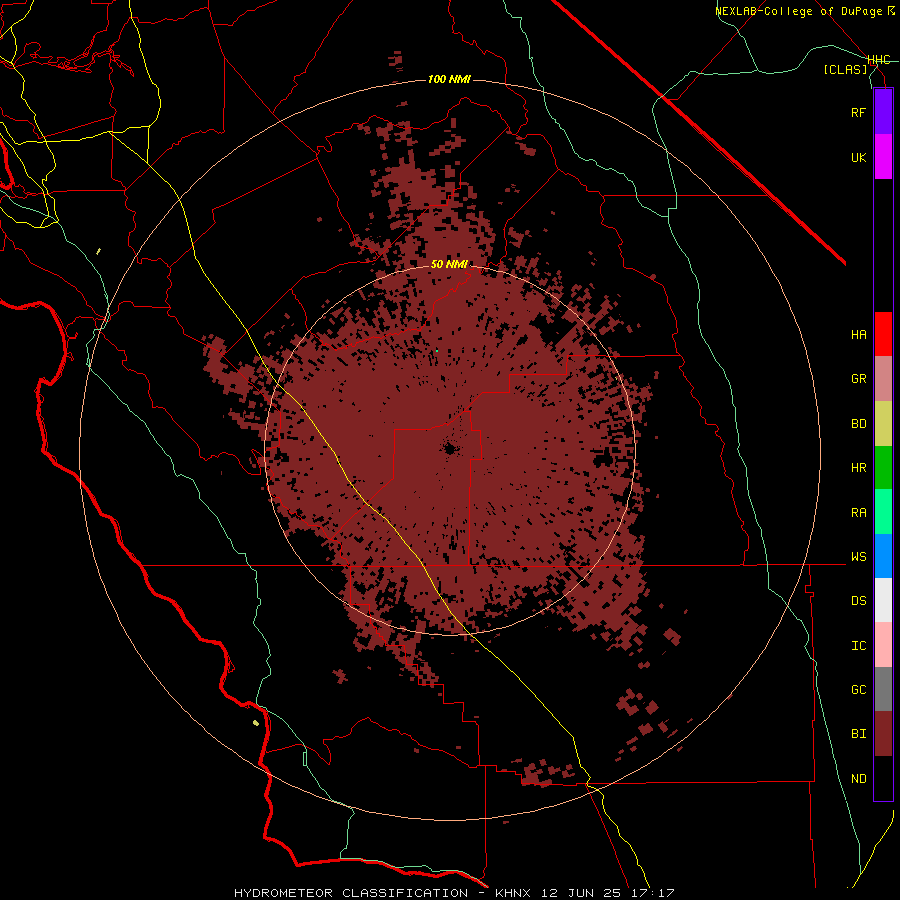The height and width of the screenshot is (900, 900).
Task: Click the 50 NMI range ring label
Action: coord(449,264)
